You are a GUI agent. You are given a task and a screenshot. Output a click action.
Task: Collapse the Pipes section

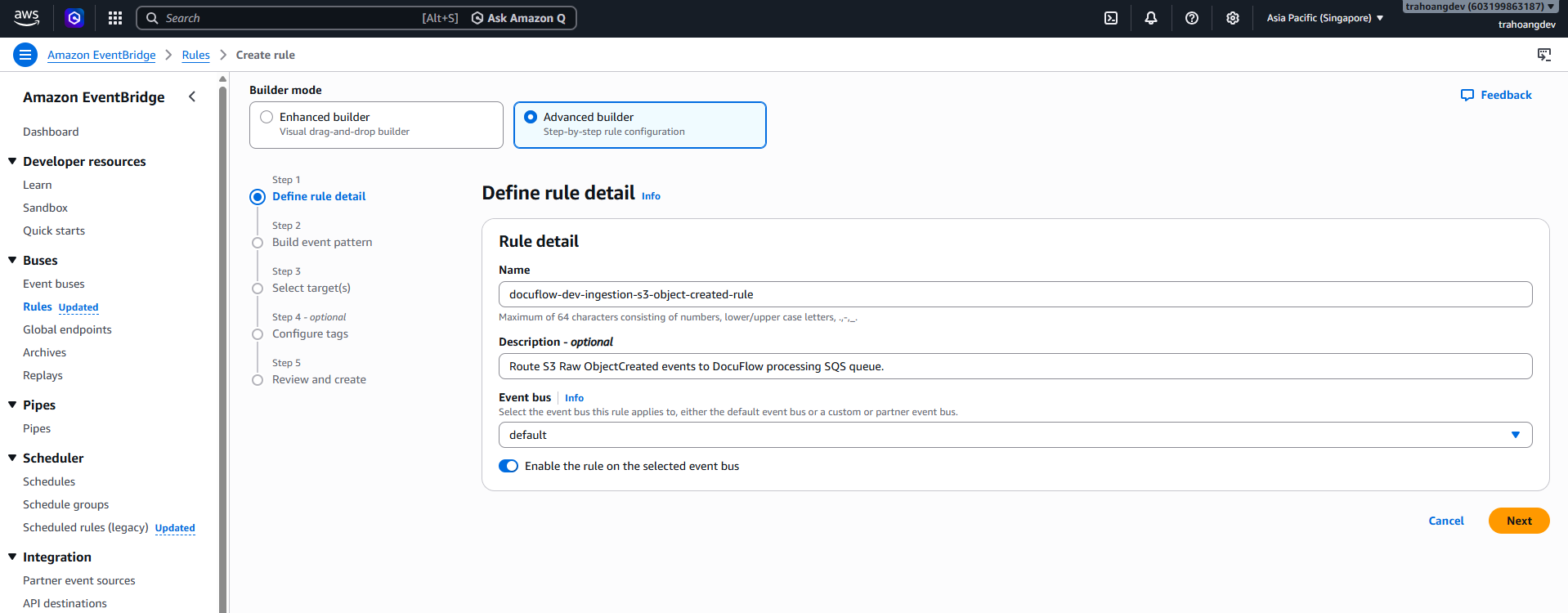tap(12, 405)
